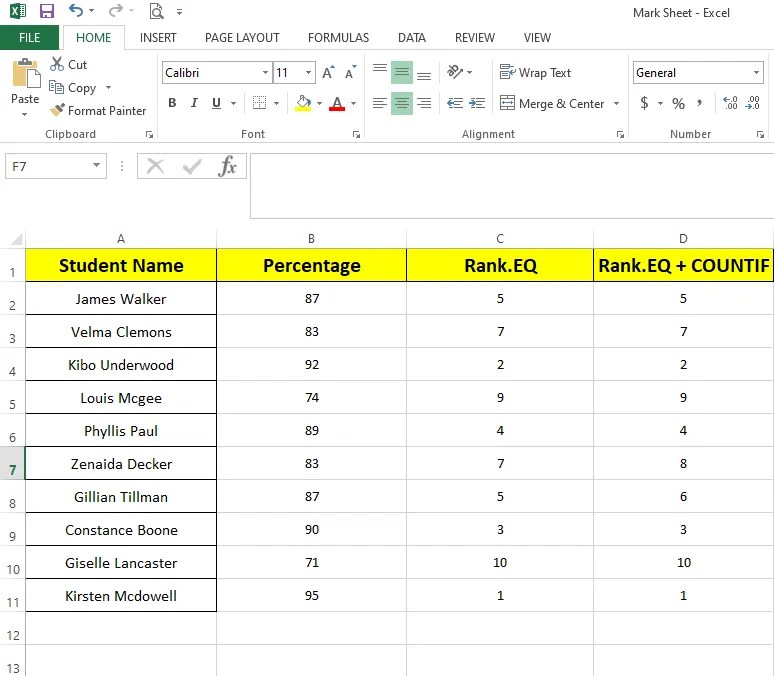This screenshot has width=774, height=676.
Task: Click the Undo arrow icon
Action: pos(76,10)
